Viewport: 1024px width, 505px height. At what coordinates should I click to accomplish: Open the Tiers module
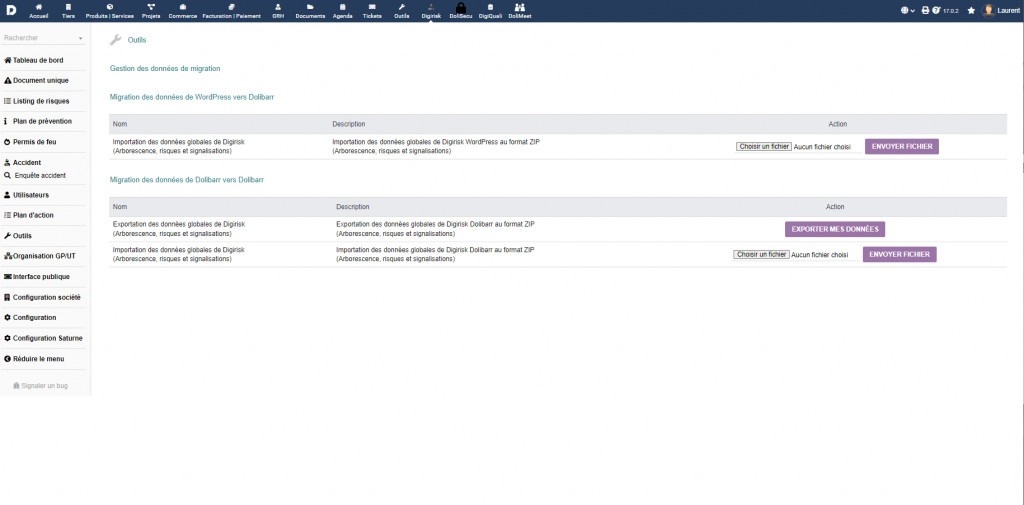click(x=68, y=10)
